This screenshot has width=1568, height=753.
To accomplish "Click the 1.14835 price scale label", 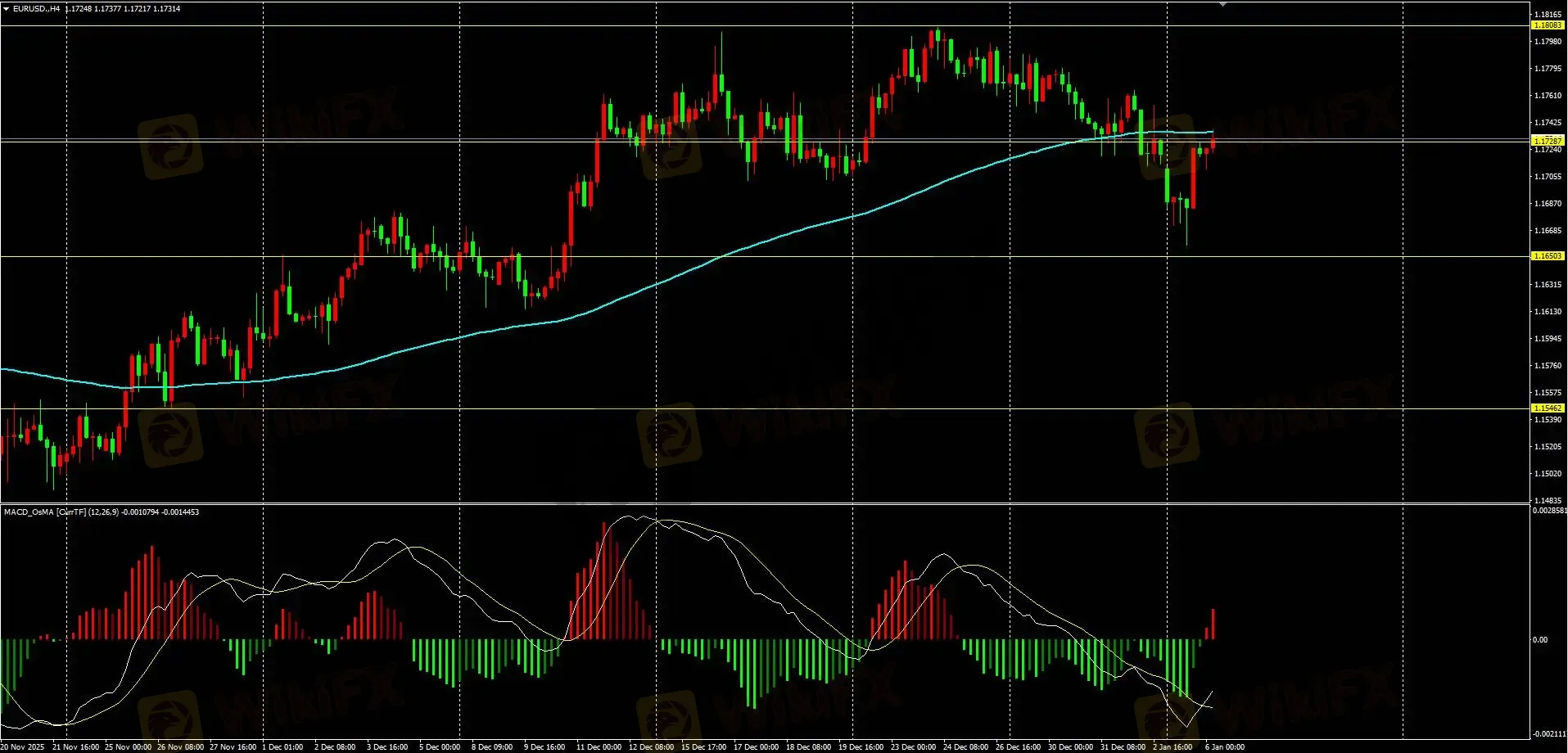I will point(1548,501).
